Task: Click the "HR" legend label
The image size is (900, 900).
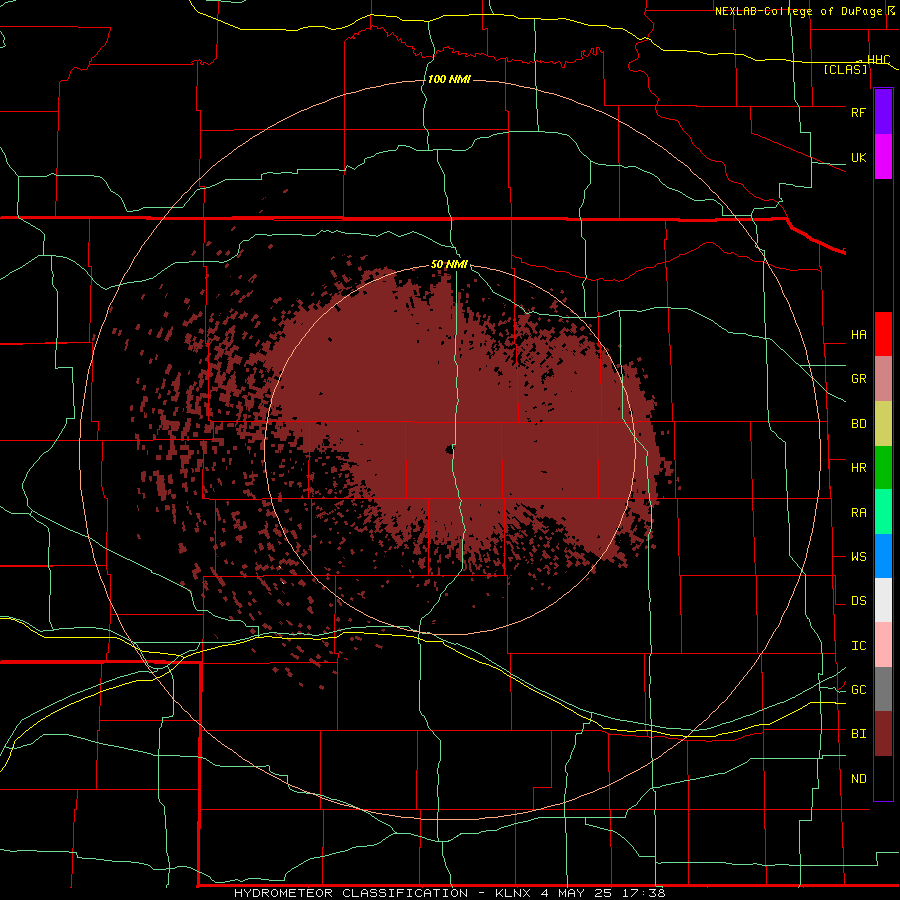Action: [859, 468]
